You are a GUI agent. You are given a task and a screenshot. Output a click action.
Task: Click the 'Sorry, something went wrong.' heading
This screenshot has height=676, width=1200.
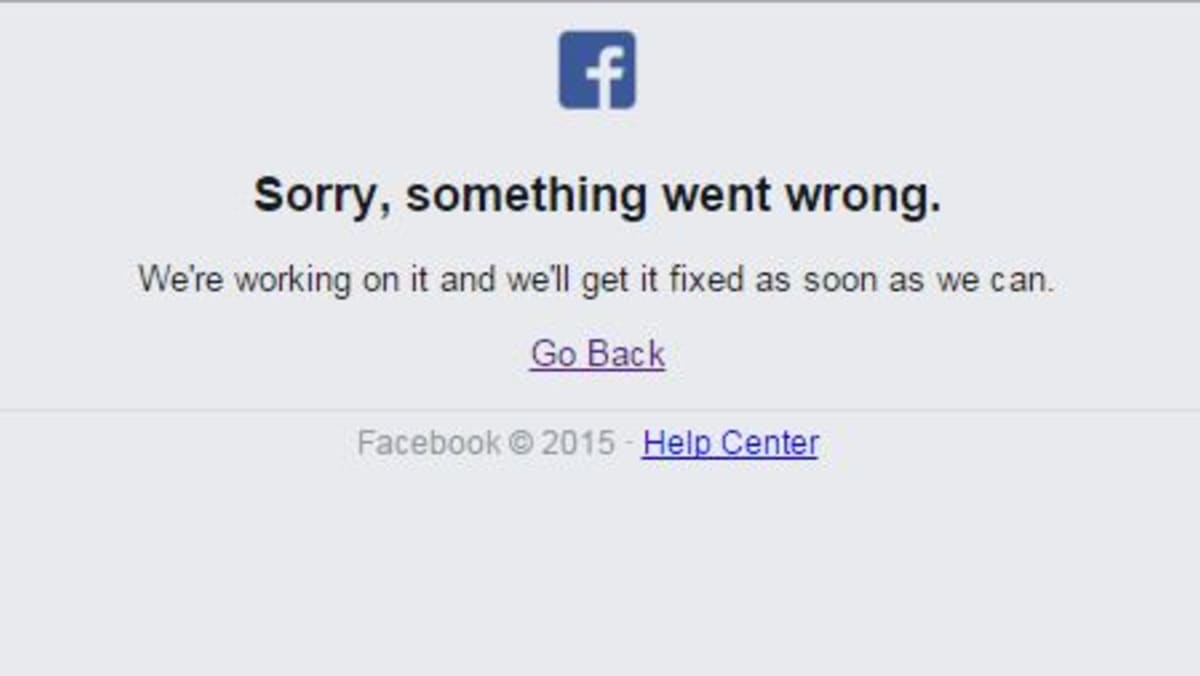click(597, 196)
